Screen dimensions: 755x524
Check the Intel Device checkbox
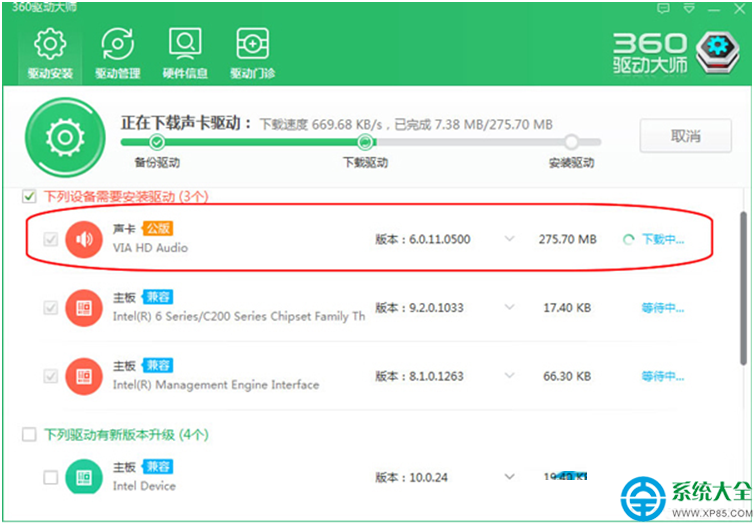[x=51, y=477]
